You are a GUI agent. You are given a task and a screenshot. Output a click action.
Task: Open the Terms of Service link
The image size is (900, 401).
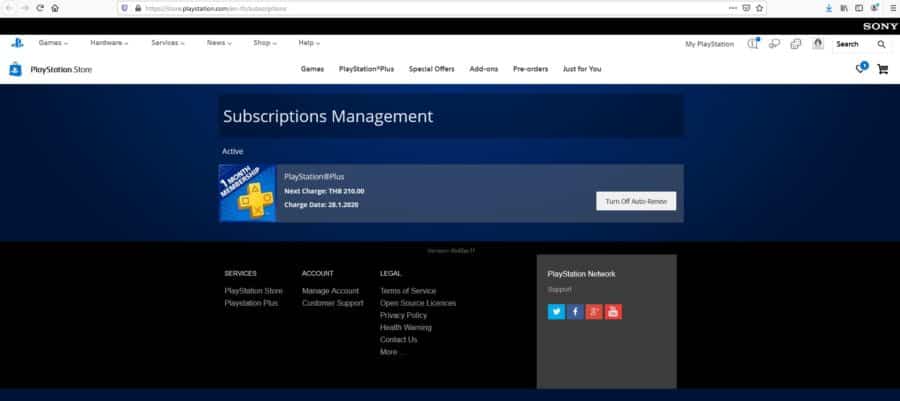[x=407, y=291]
